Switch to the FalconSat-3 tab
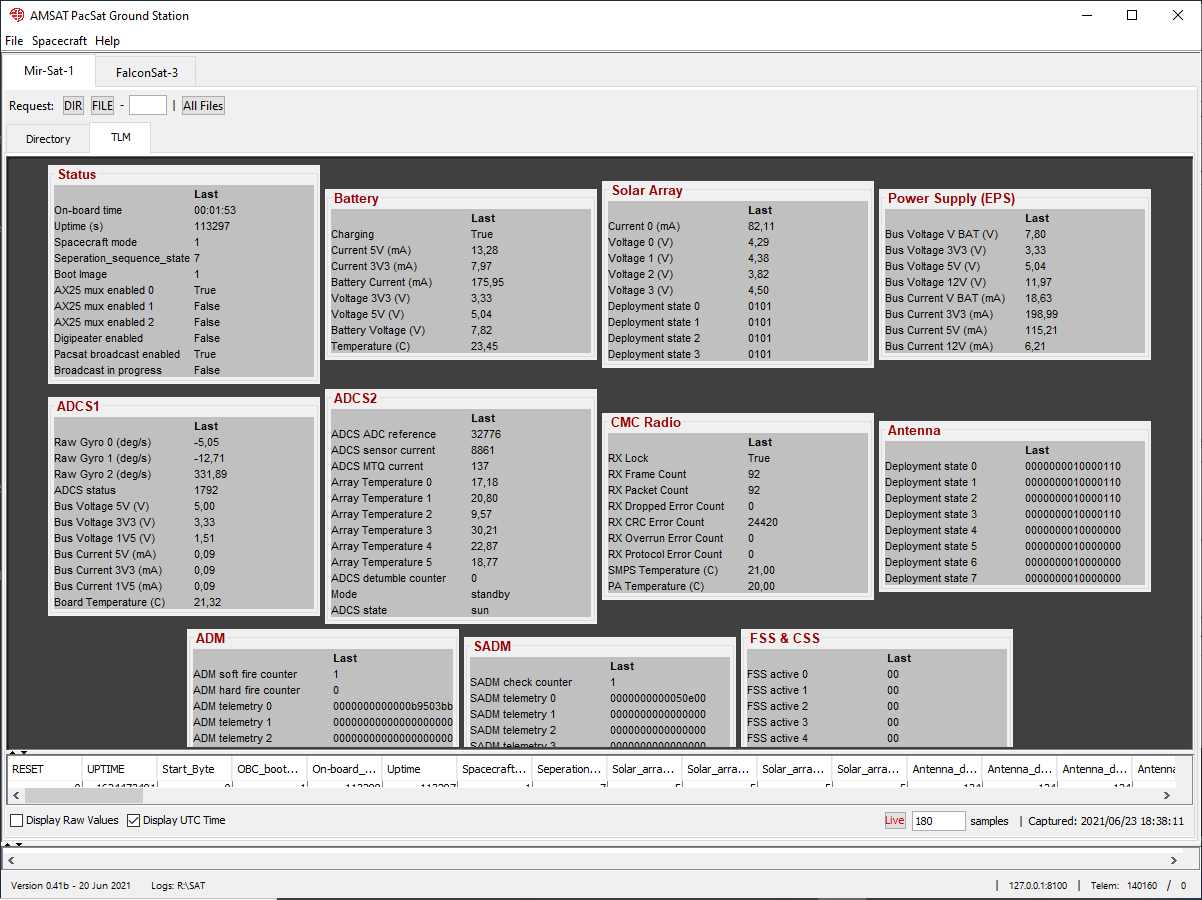This screenshot has height=900, width=1202. [147, 72]
